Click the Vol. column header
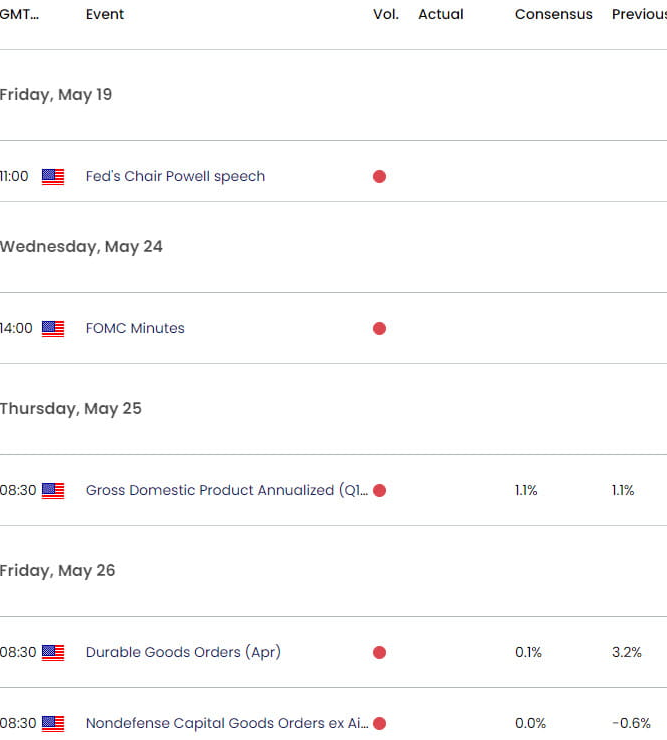667x740 pixels. click(386, 14)
